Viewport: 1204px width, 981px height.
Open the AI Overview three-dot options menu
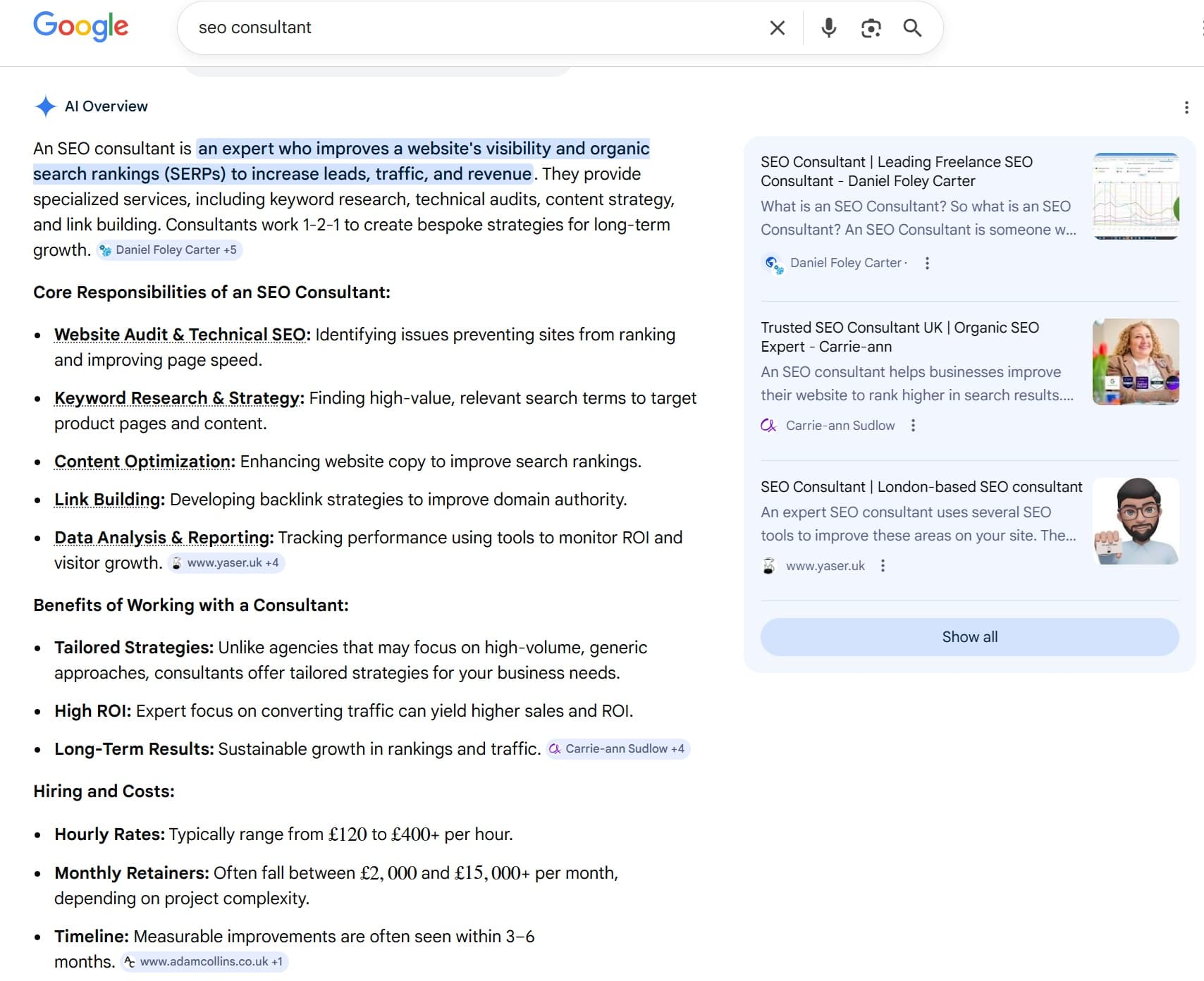(1186, 107)
